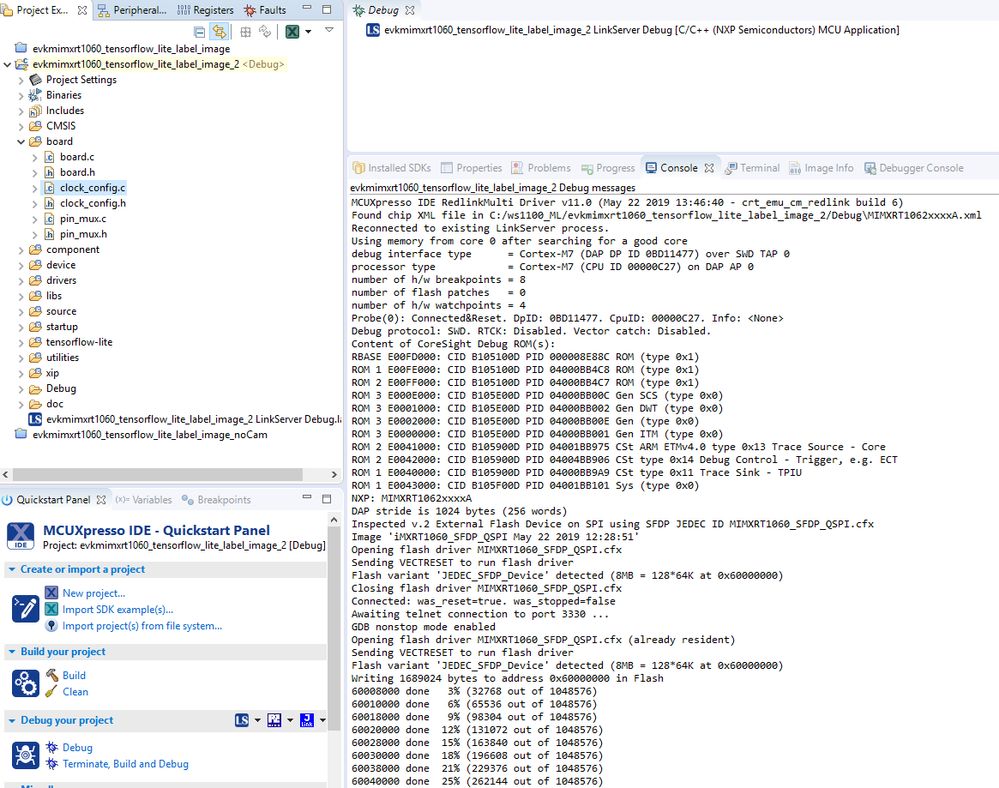Open the Debugger Console tab
Image resolution: width=999 pixels, height=788 pixels.
click(x=914, y=168)
